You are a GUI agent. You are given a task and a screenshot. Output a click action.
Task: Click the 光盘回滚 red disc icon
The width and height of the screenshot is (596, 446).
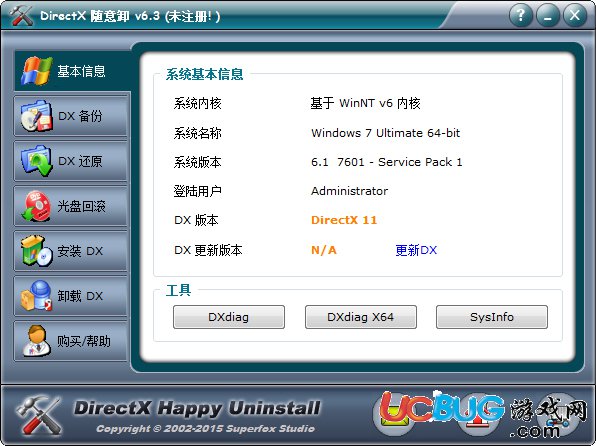point(36,206)
